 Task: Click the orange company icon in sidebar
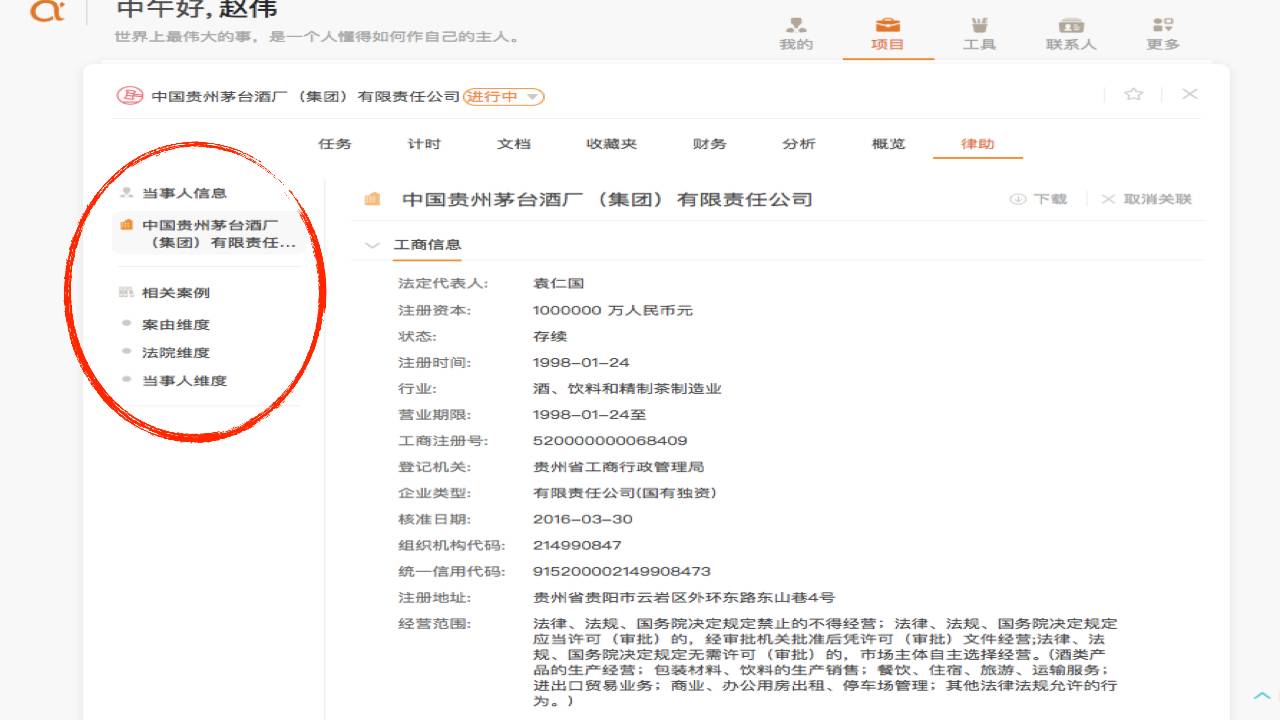pyautogui.click(x=127, y=225)
